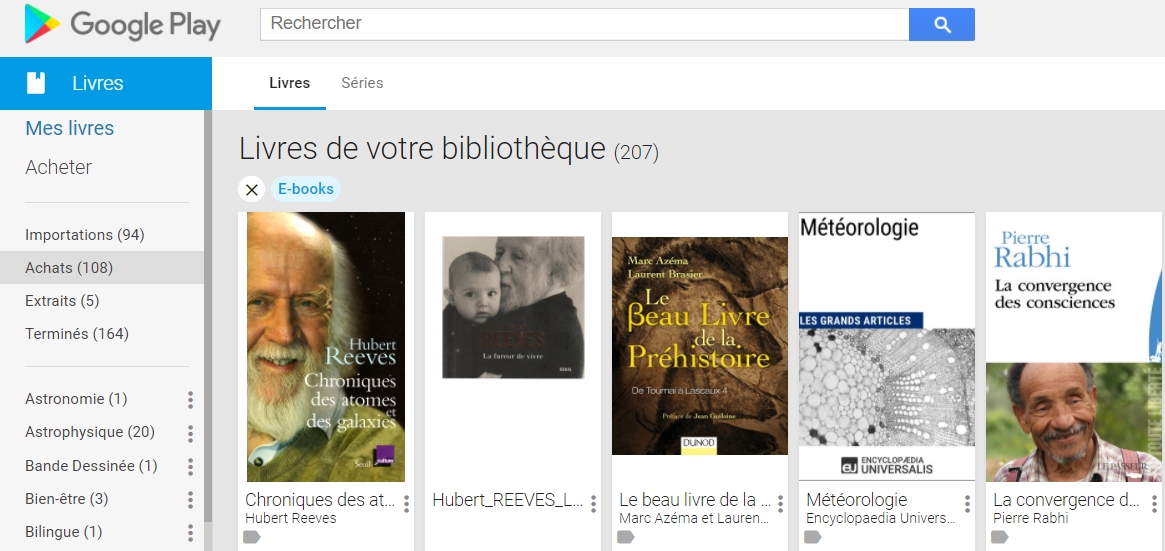Open three-dot menu for Astronomie shelf

coord(190,400)
